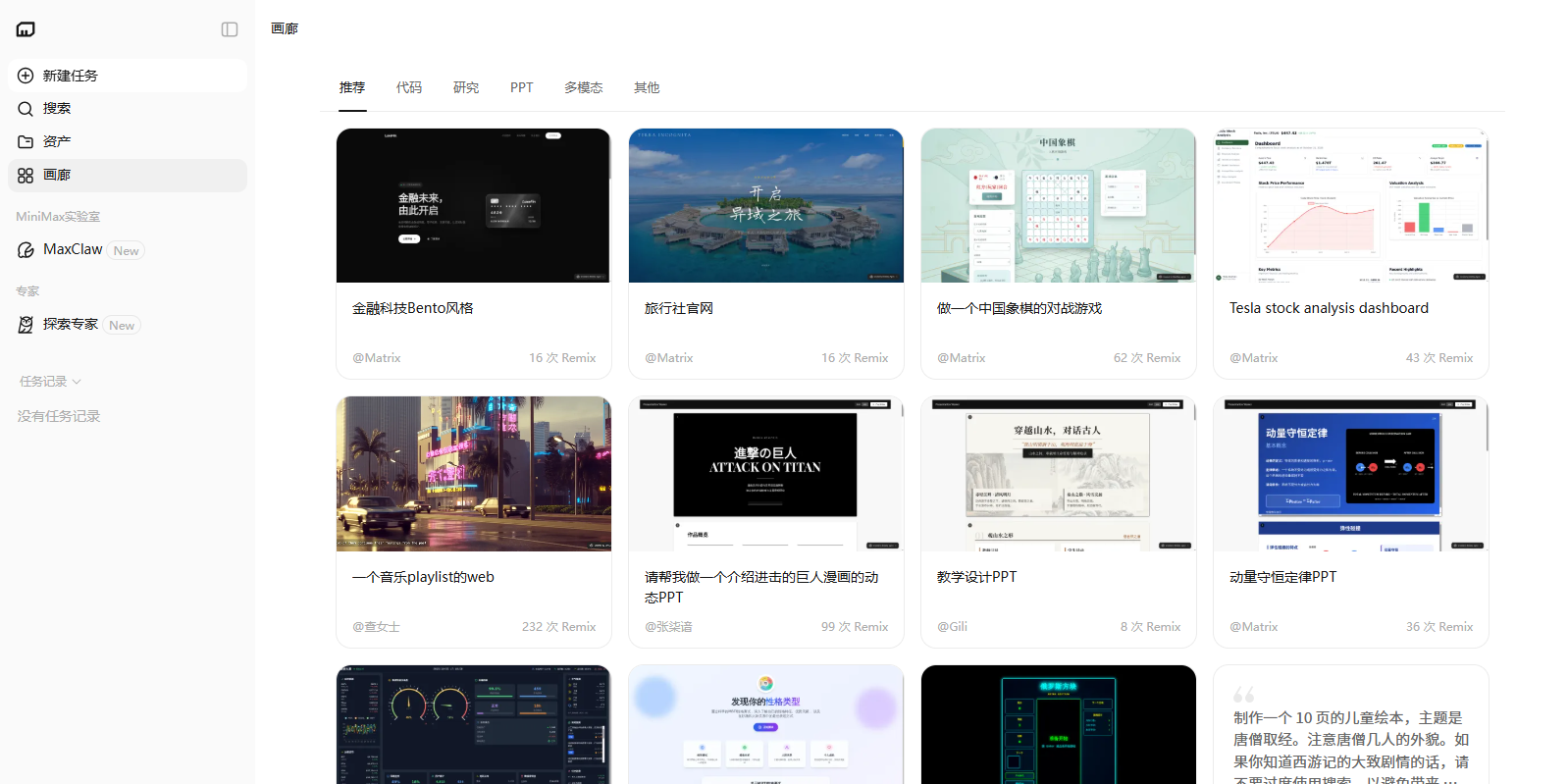Expand the 任务记录 chevron
Image resolution: width=1568 pixels, height=784 pixels.
[x=77, y=382]
